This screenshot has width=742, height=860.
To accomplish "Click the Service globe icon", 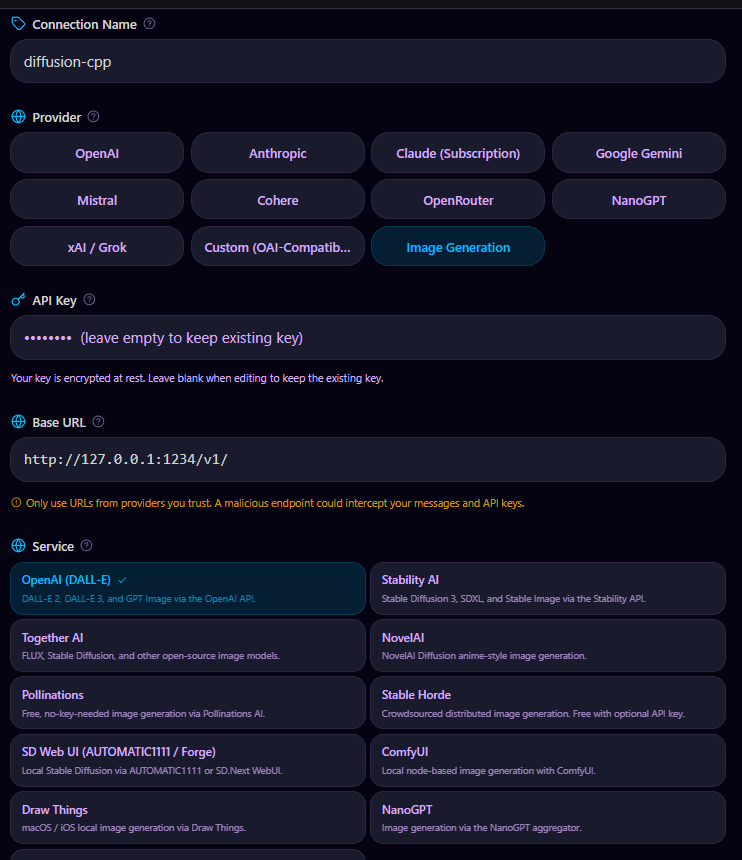I will point(18,546).
